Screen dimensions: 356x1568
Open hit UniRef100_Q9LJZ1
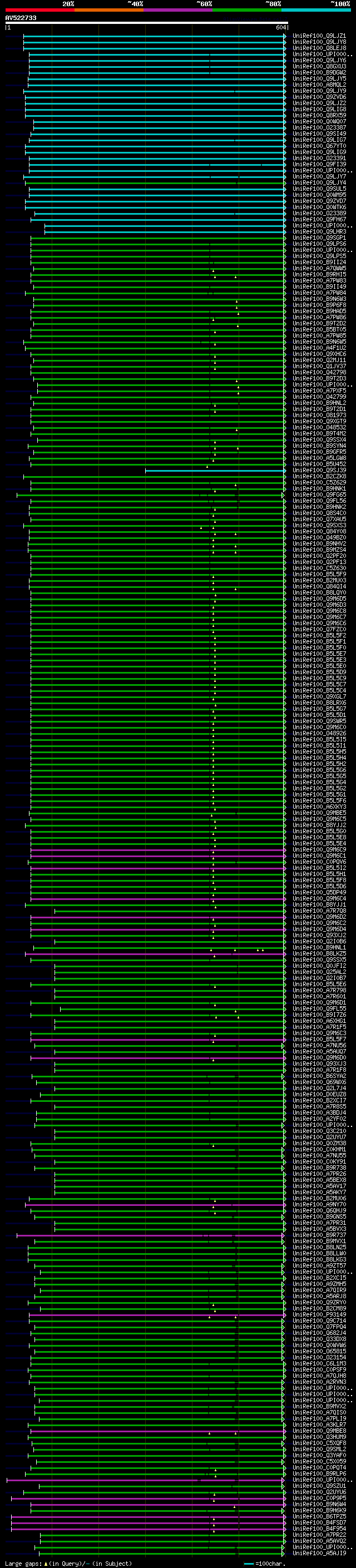pyautogui.click(x=319, y=37)
